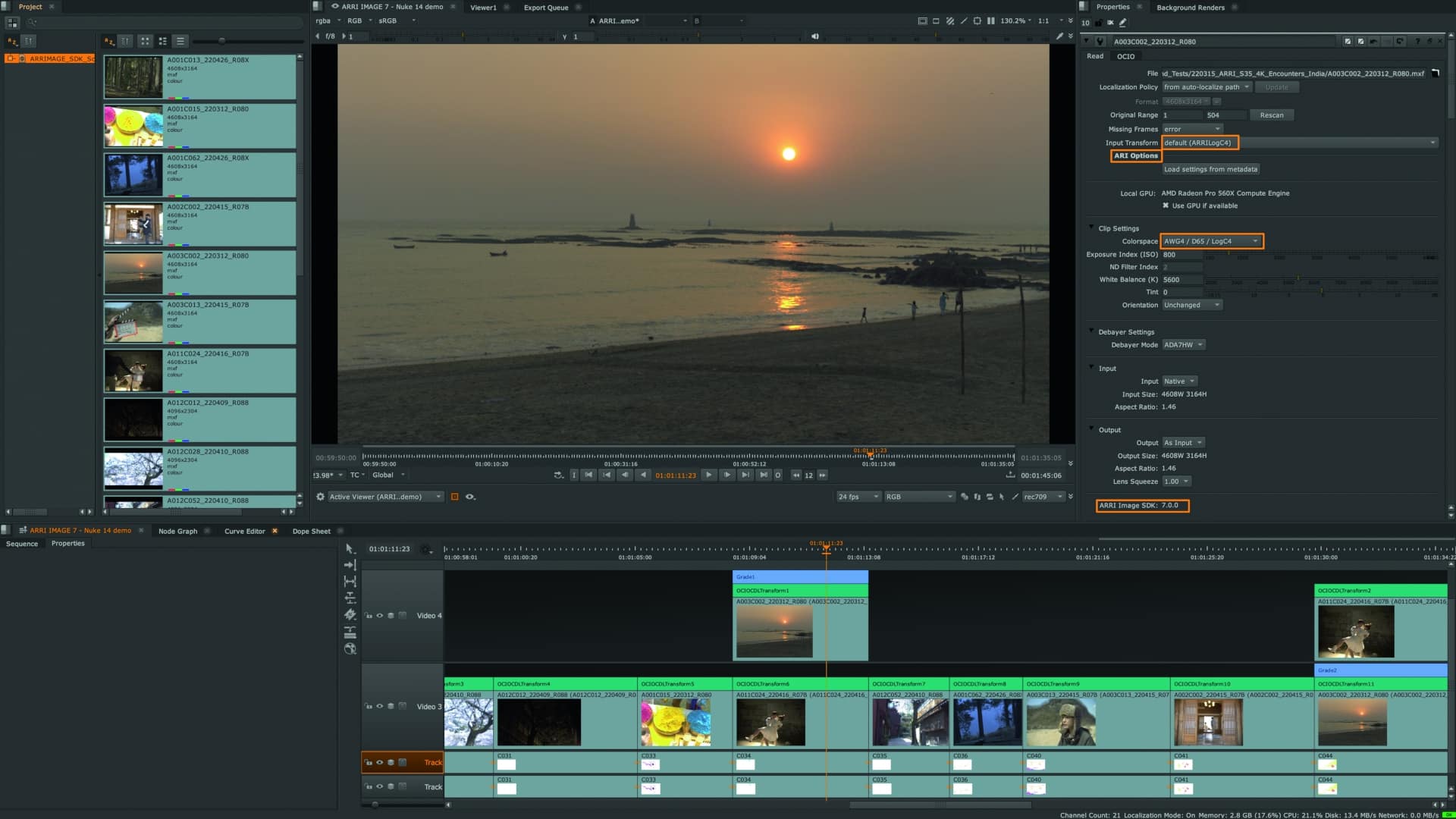This screenshot has width=1456, height=819.
Task: Toggle the lock icon on the Video 4 track
Action: [x=369, y=615]
